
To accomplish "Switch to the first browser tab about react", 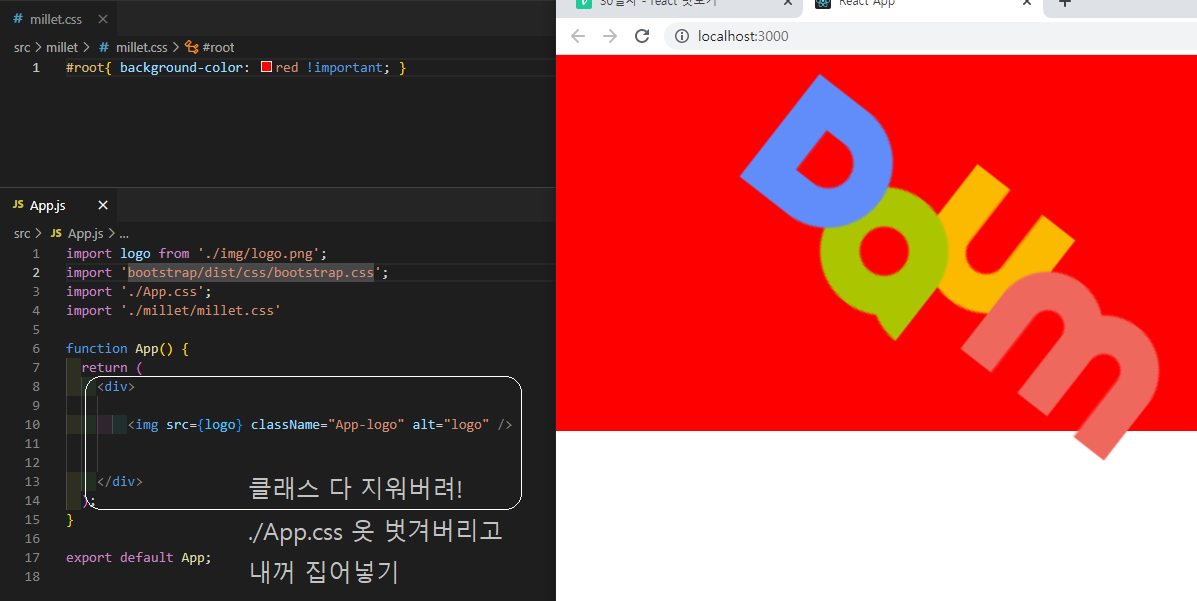I will 681,6.
